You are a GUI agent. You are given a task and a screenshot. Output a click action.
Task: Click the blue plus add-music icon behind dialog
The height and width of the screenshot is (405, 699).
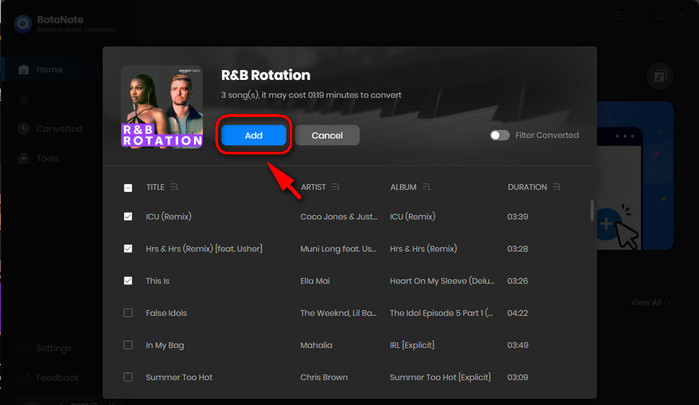click(x=606, y=223)
